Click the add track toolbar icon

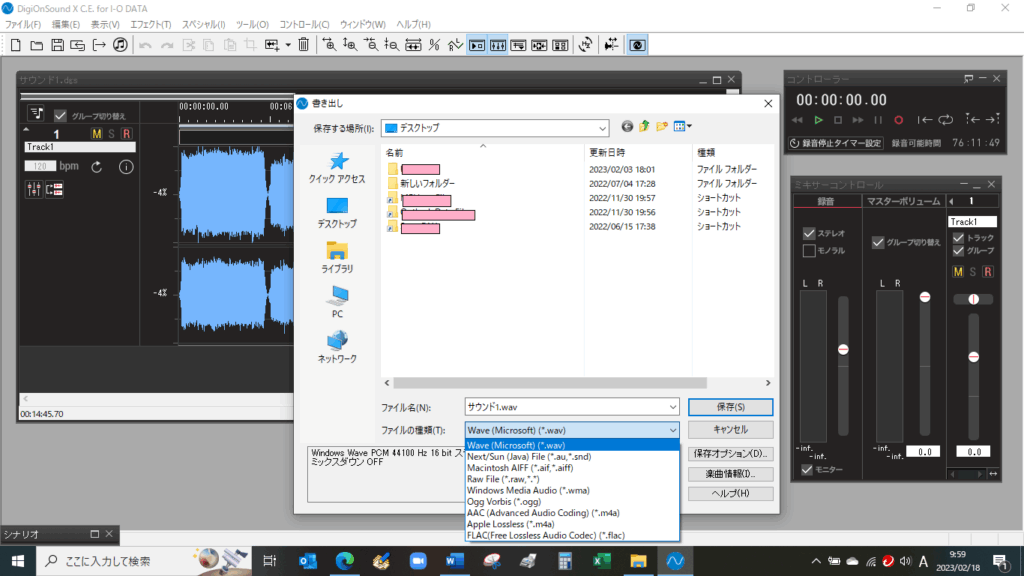[x=272, y=45]
